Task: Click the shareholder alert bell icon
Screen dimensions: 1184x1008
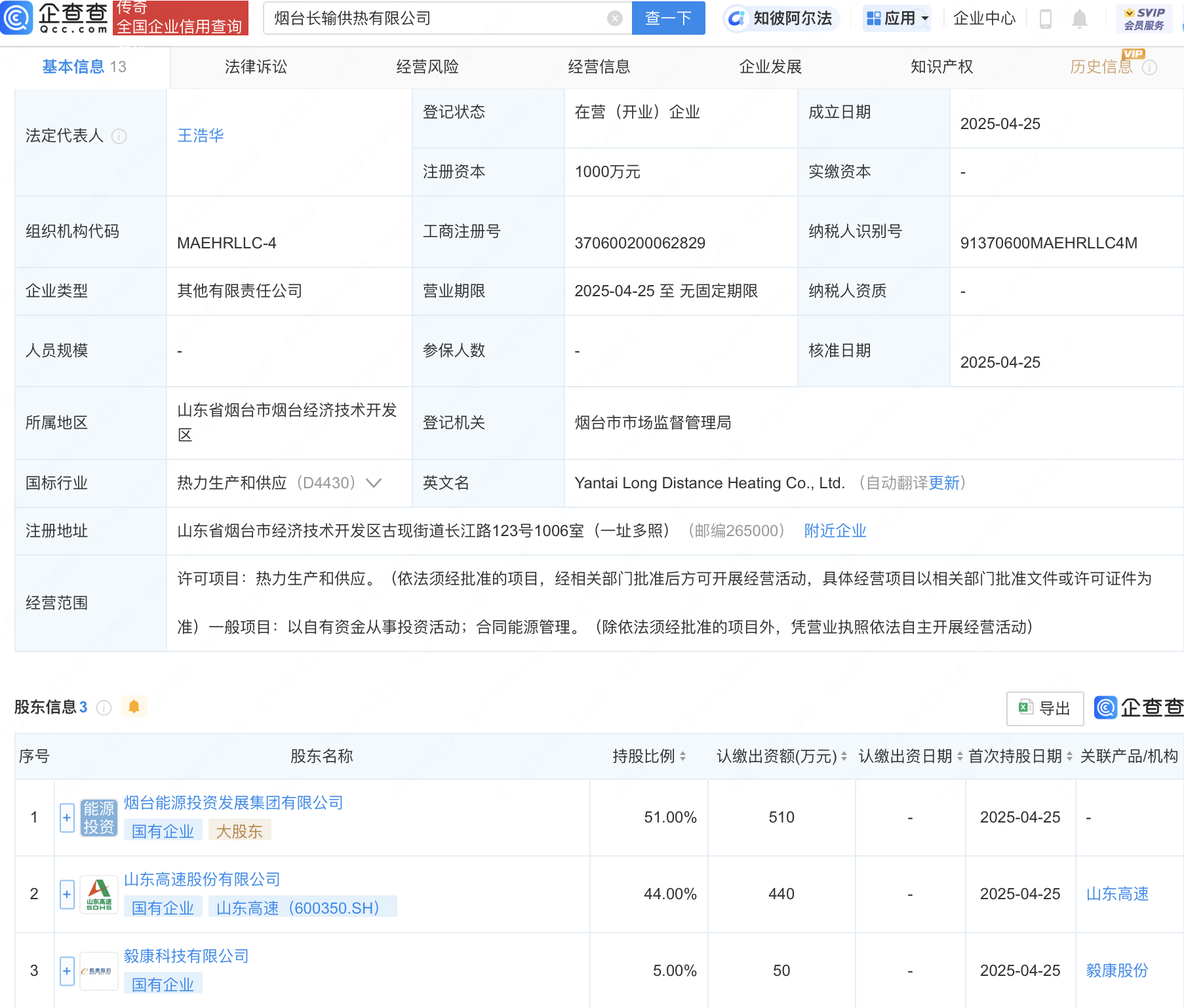Action: 134,707
